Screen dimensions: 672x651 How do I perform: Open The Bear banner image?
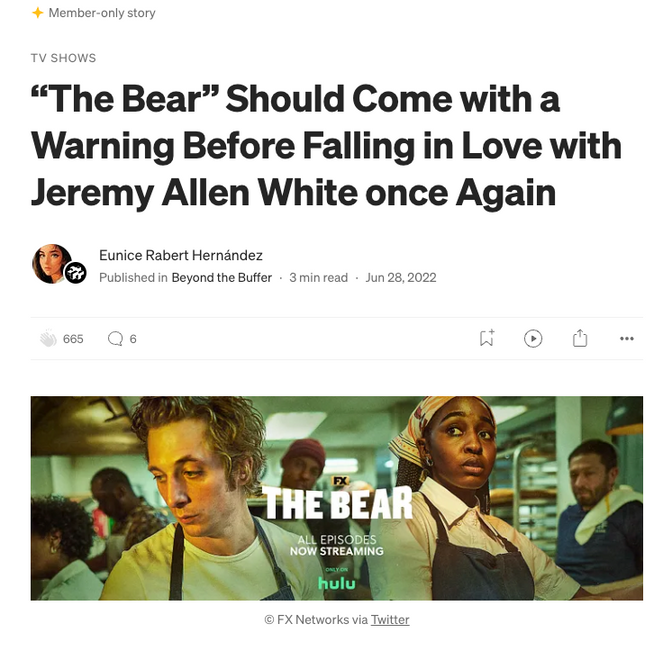[336, 498]
